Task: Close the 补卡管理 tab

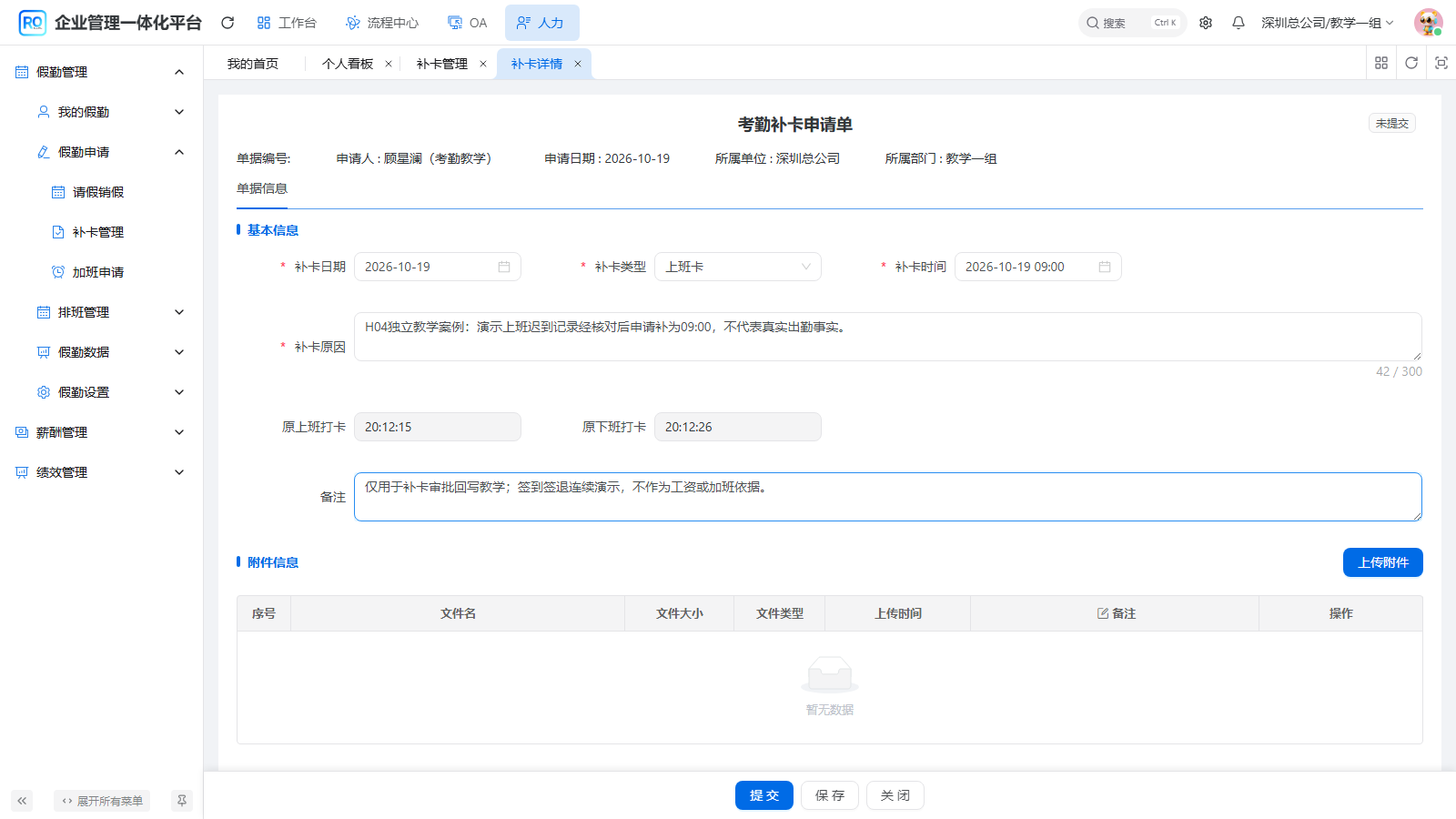Action: pyautogui.click(x=483, y=64)
